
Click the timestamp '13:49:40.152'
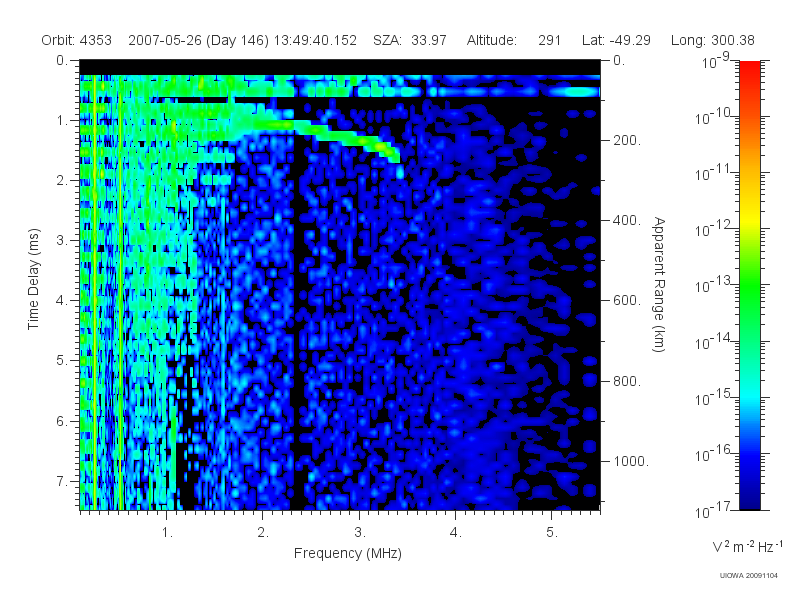[x=315, y=40]
